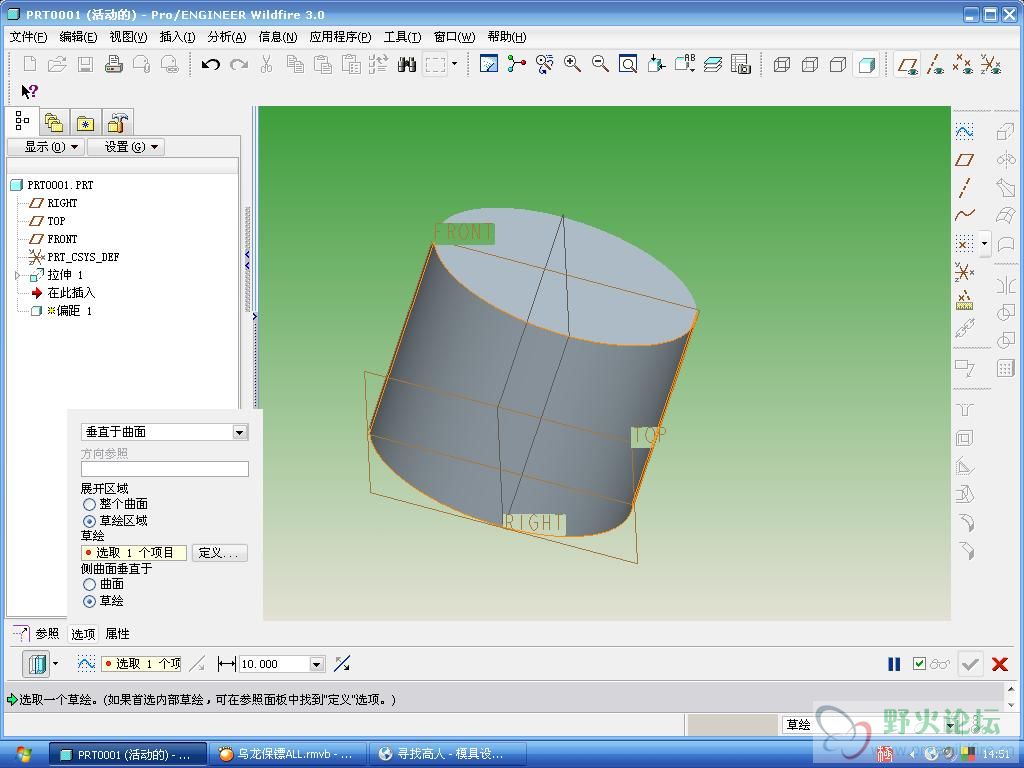Select the Datum Curve tool on the right
1024x768 pixels.
click(x=964, y=215)
